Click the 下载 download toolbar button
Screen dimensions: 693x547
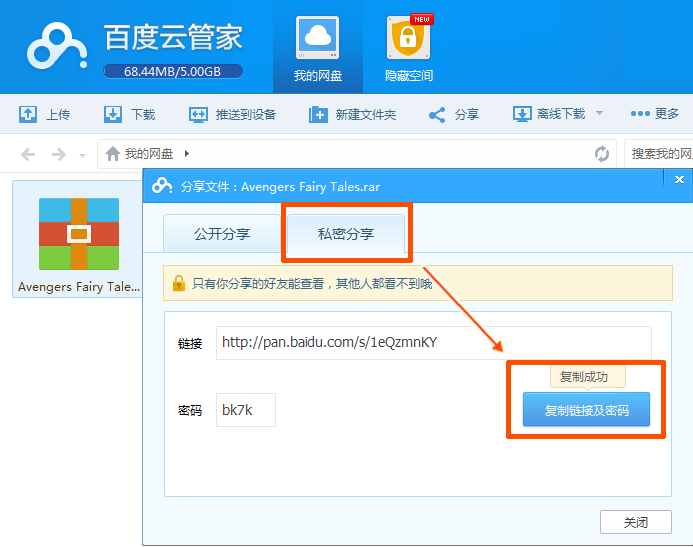pos(129,114)
